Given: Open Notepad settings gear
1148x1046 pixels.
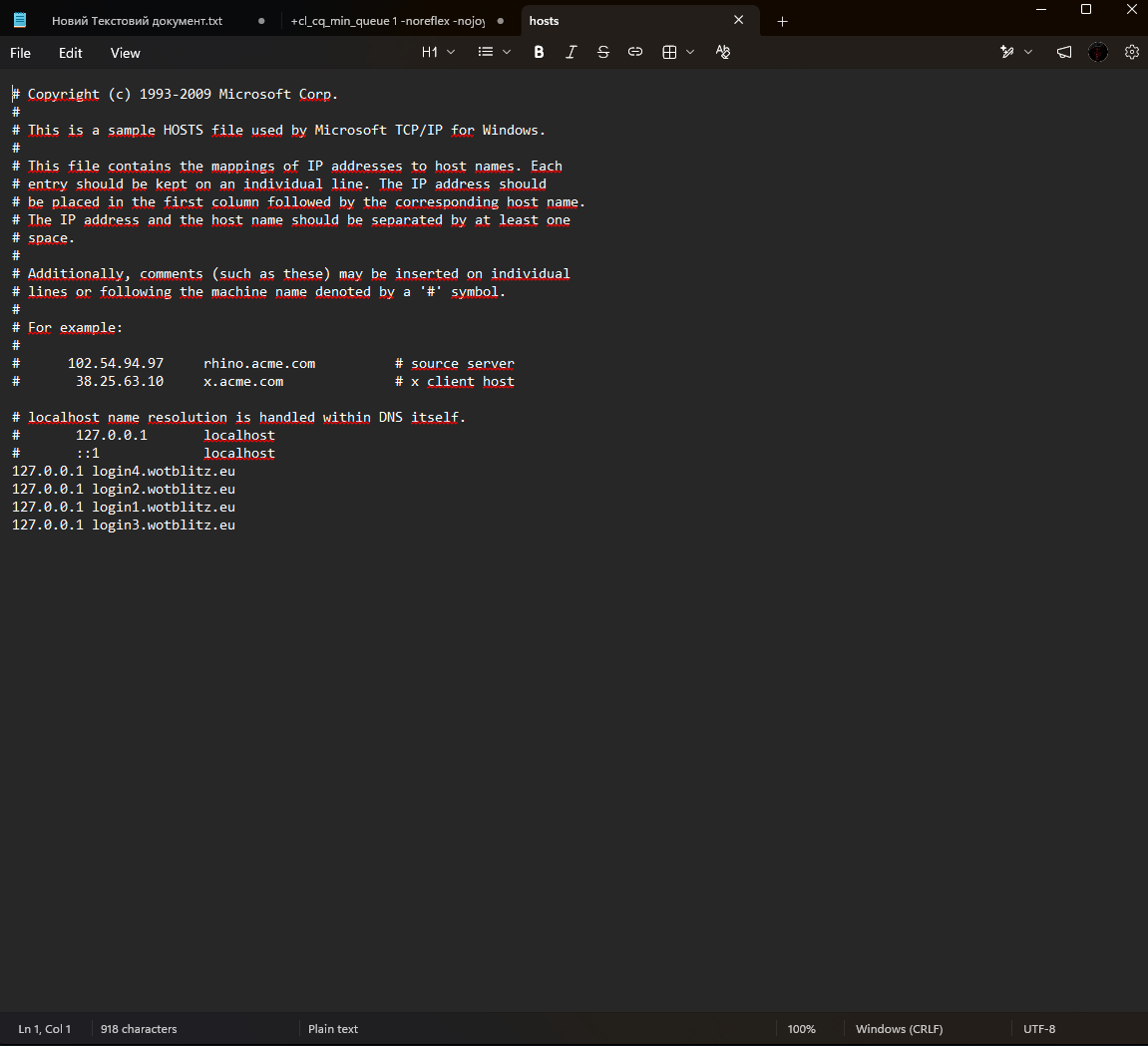Looking at the screenshot, I should click(1132, 52).
